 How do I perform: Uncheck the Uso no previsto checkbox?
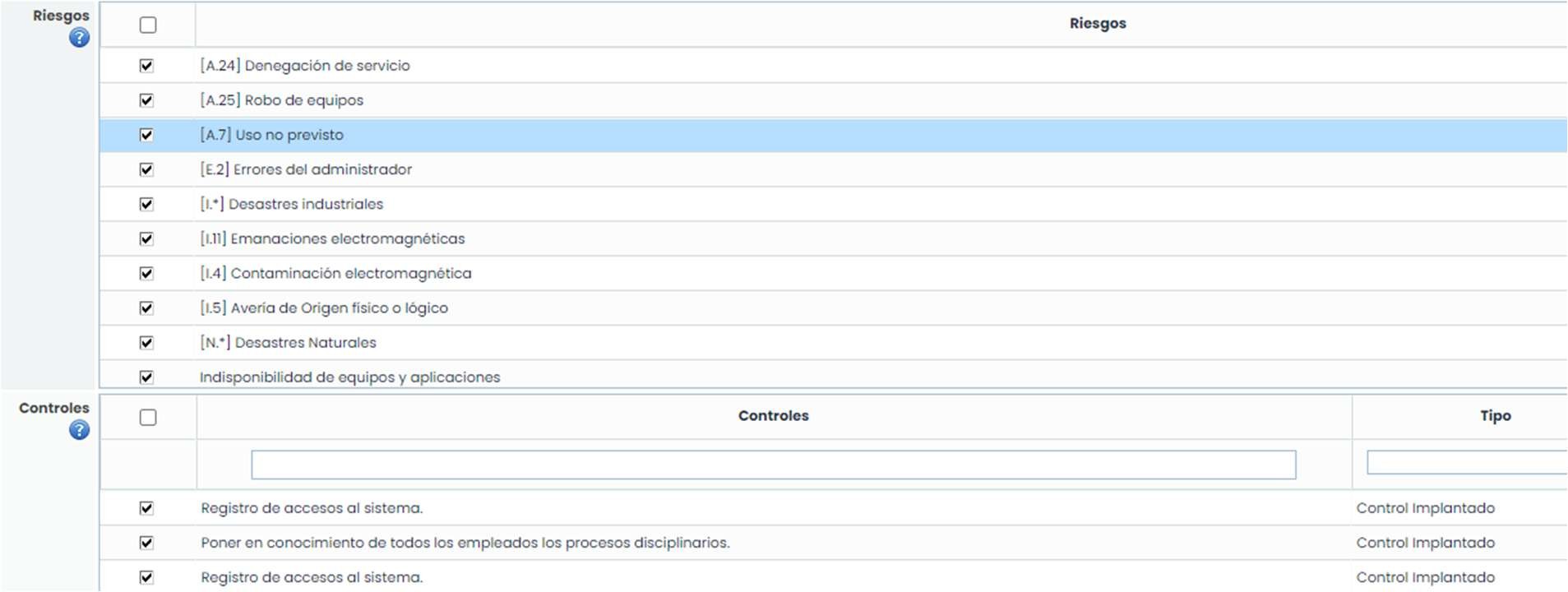146,135
